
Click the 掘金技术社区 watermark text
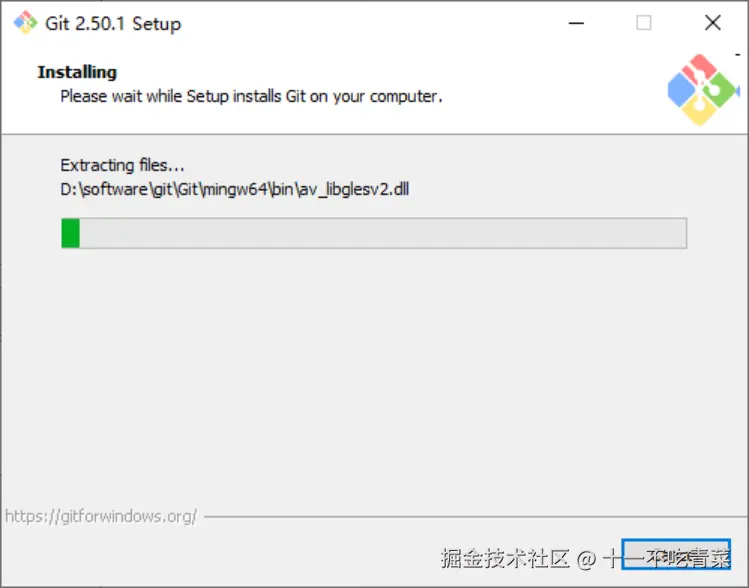click(x=505, y=558)
